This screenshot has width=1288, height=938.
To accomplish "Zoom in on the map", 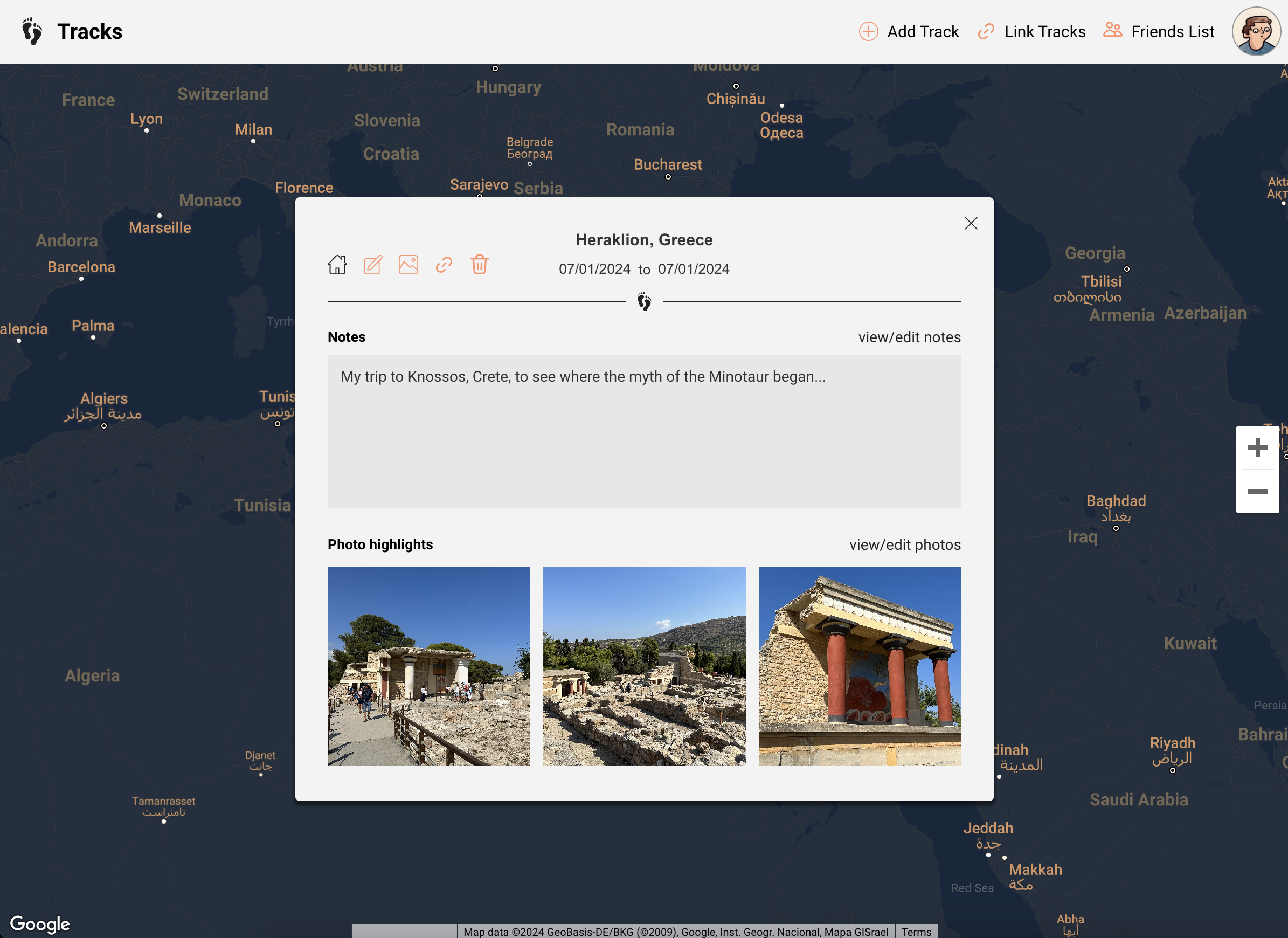I will pos(1257,447).
